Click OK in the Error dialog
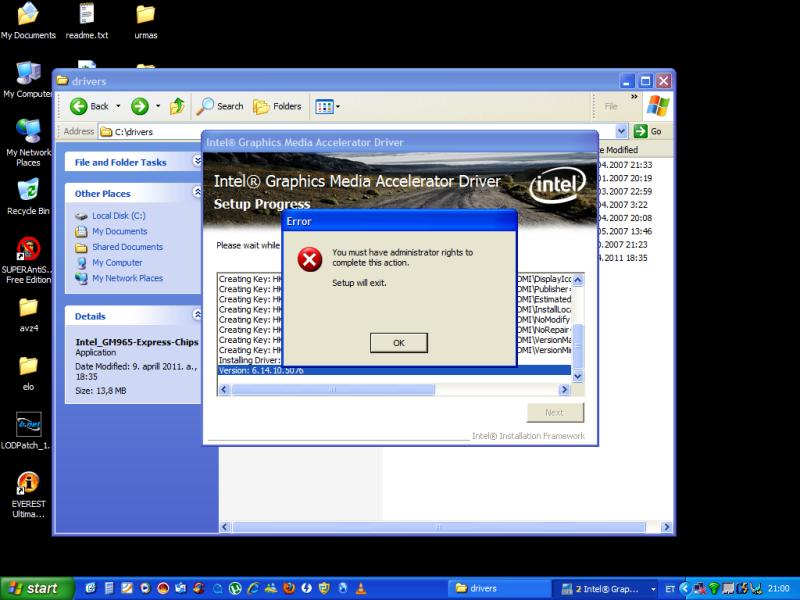The image size is (800, 600). (x=398, y=343)
